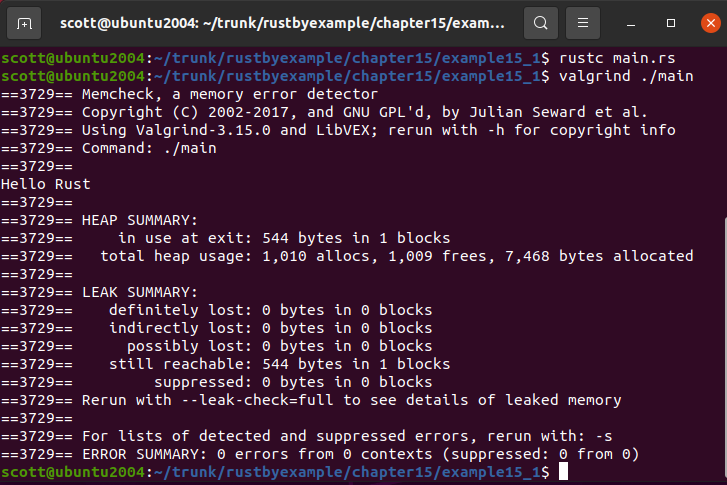Maximize the terminal window

pyautogui.click(x=671, y=23)
